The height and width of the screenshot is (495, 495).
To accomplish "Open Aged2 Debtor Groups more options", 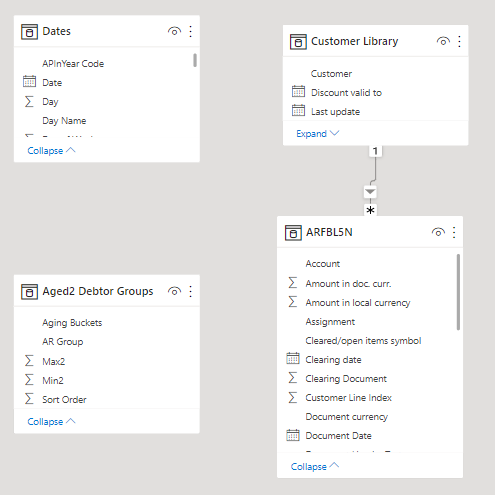I will (x=191, y=291).
